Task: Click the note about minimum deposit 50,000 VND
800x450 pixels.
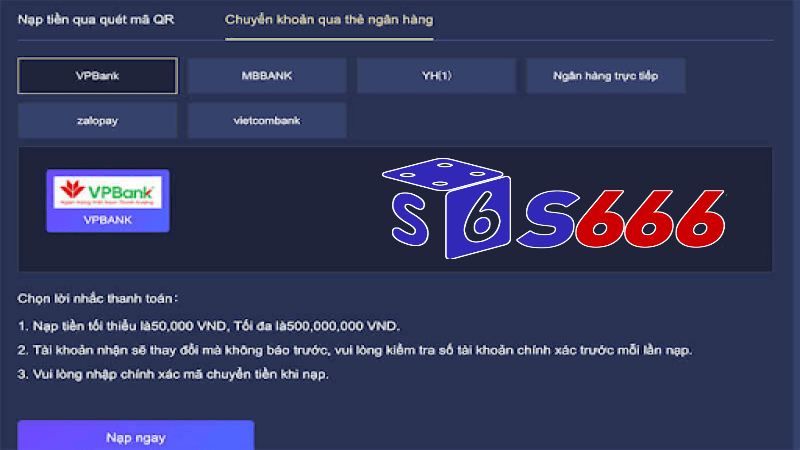Action: click(x=209, y=326)
